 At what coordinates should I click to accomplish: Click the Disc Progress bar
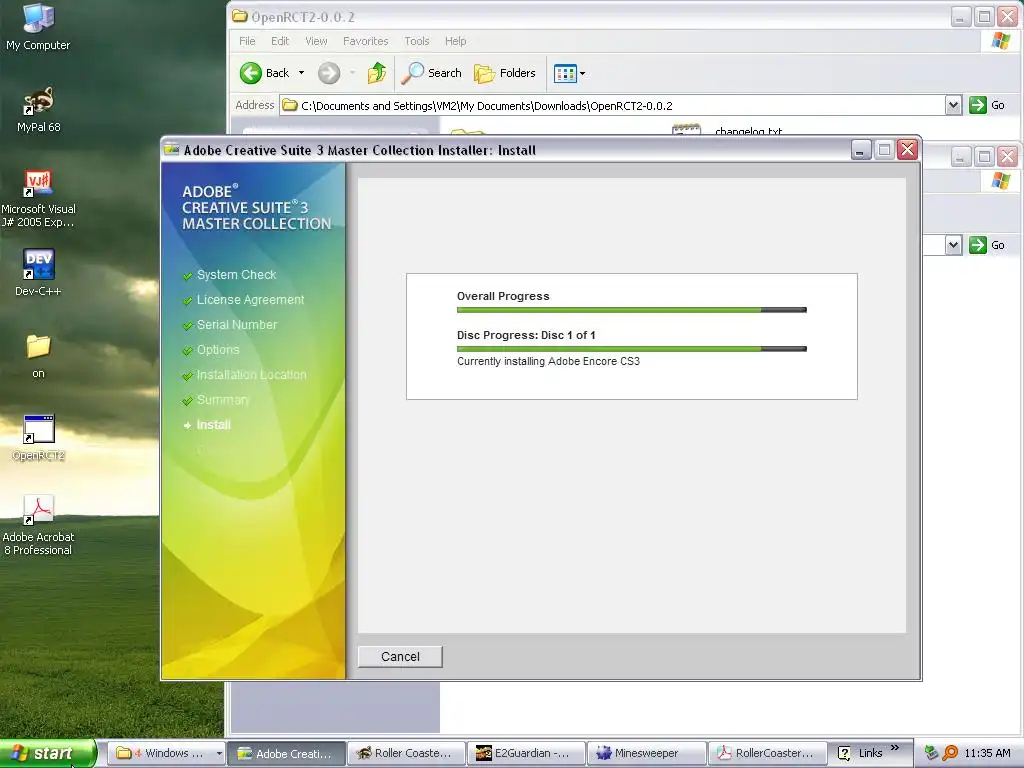pyautogui.click(x=632, y=349)
